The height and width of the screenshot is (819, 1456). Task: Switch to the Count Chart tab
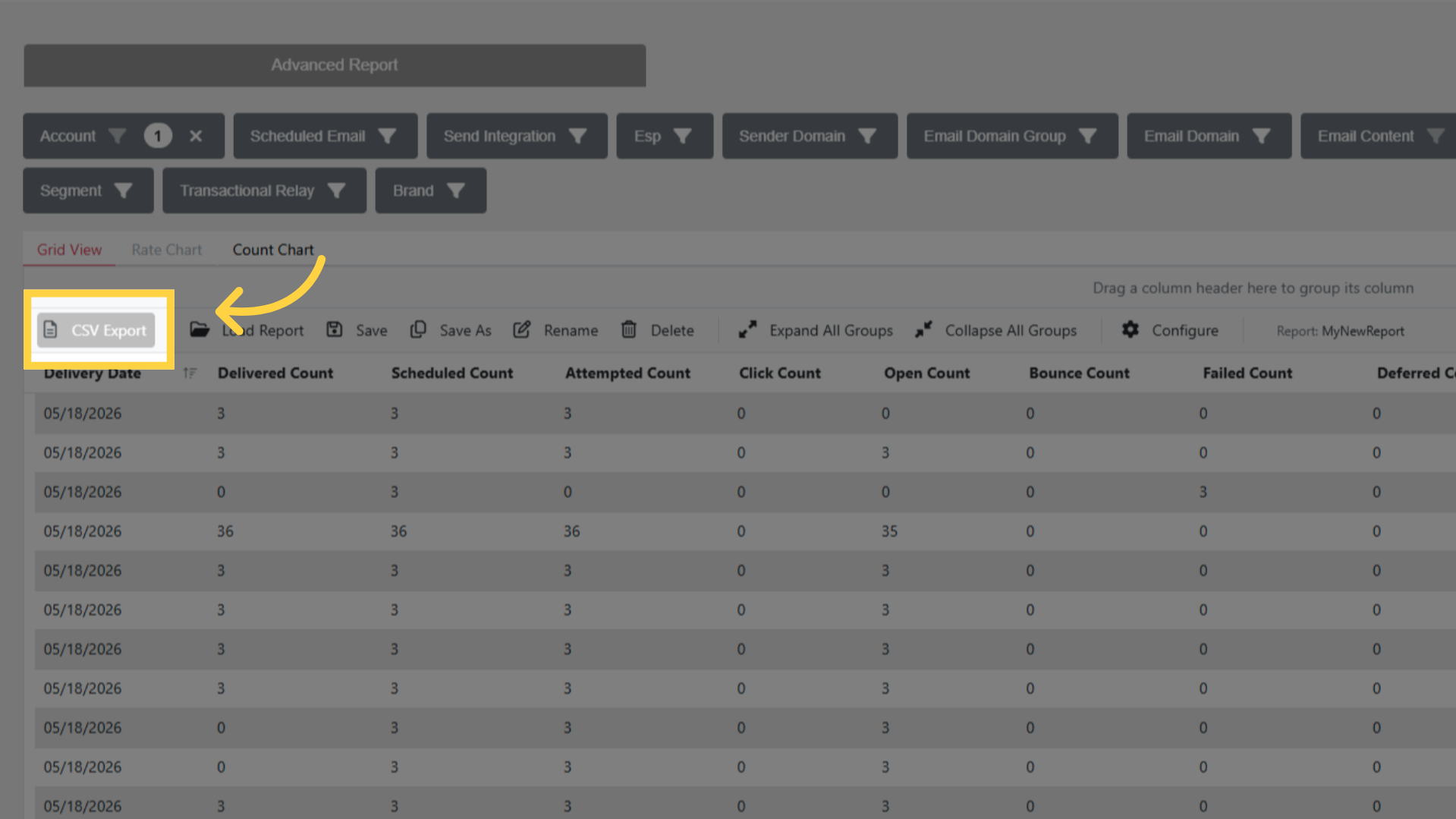[x=272, y=250]
